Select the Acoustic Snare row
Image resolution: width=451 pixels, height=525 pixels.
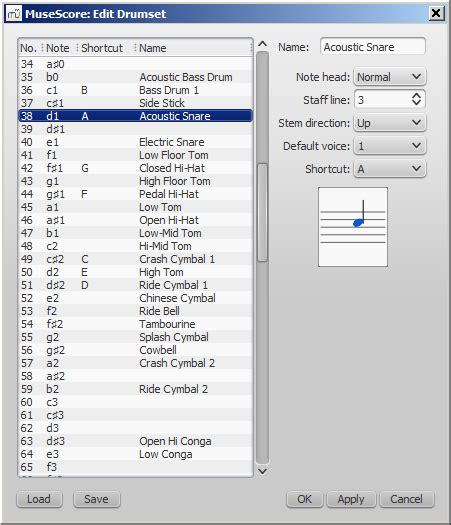136,116
